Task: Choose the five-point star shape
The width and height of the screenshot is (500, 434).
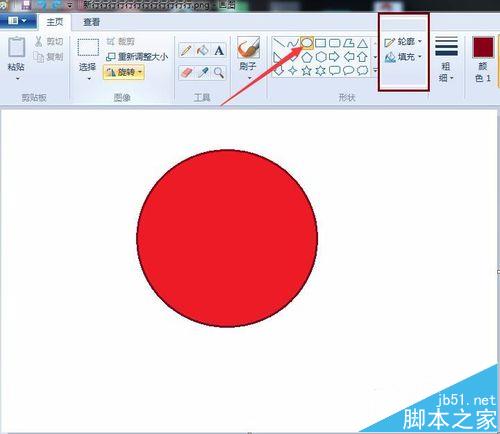Action: click(x=306, y=70)
